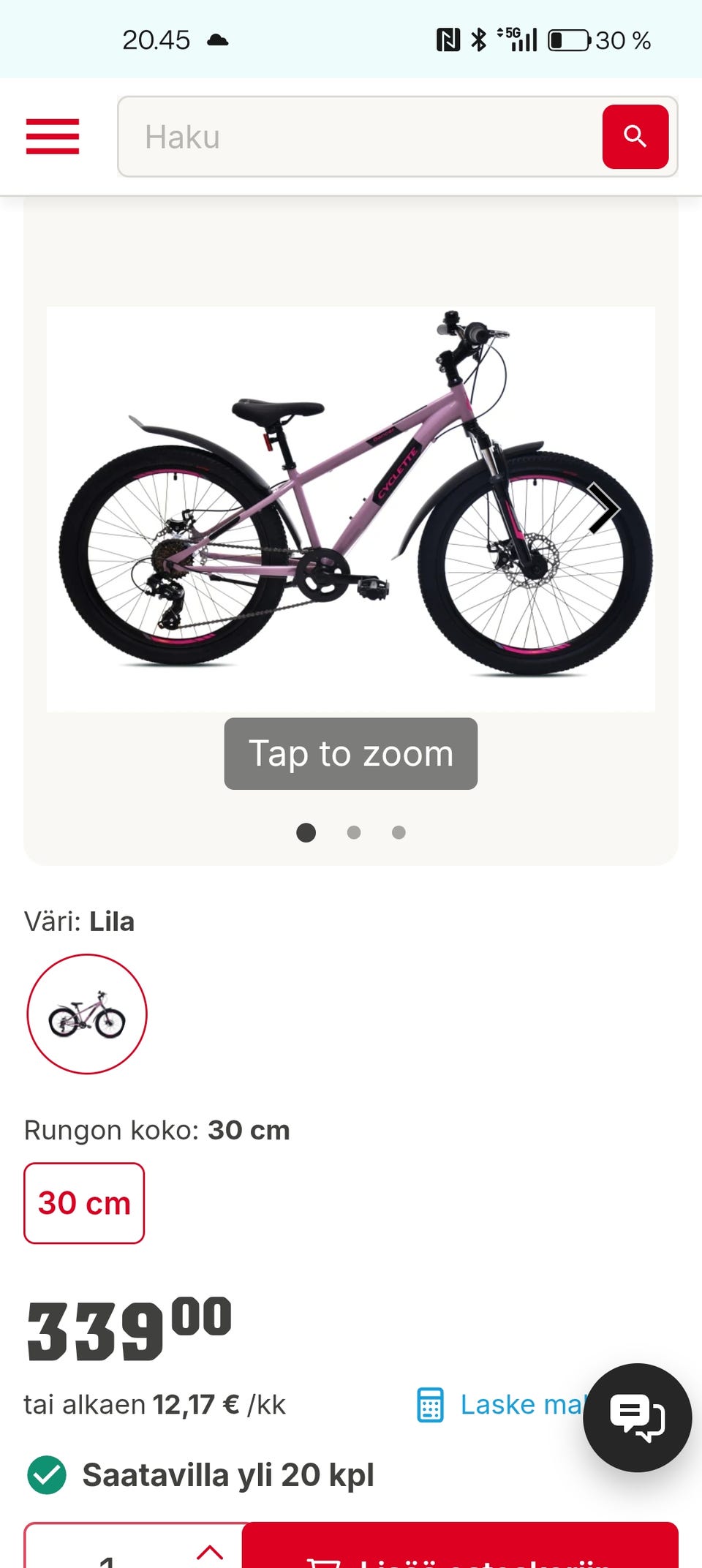Screen dimensions: 702x1568
Task: Tap the NFC status icon
Action: click(x=448, y=40)
